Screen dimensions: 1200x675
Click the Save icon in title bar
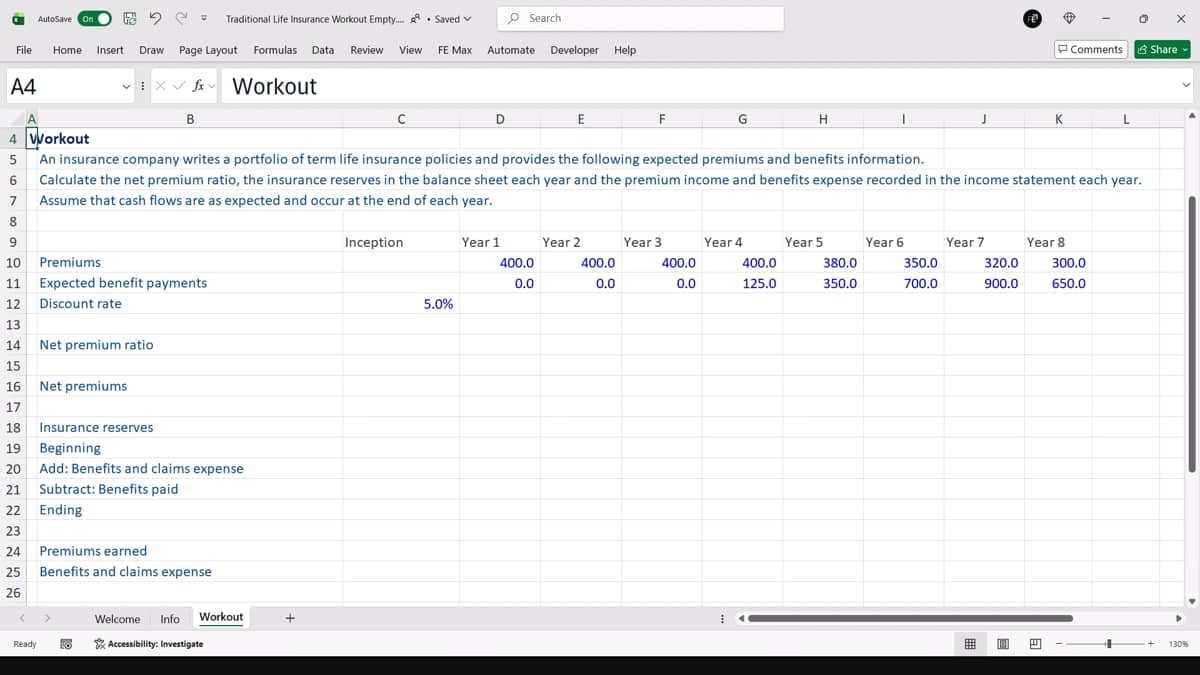coord(130,18)
